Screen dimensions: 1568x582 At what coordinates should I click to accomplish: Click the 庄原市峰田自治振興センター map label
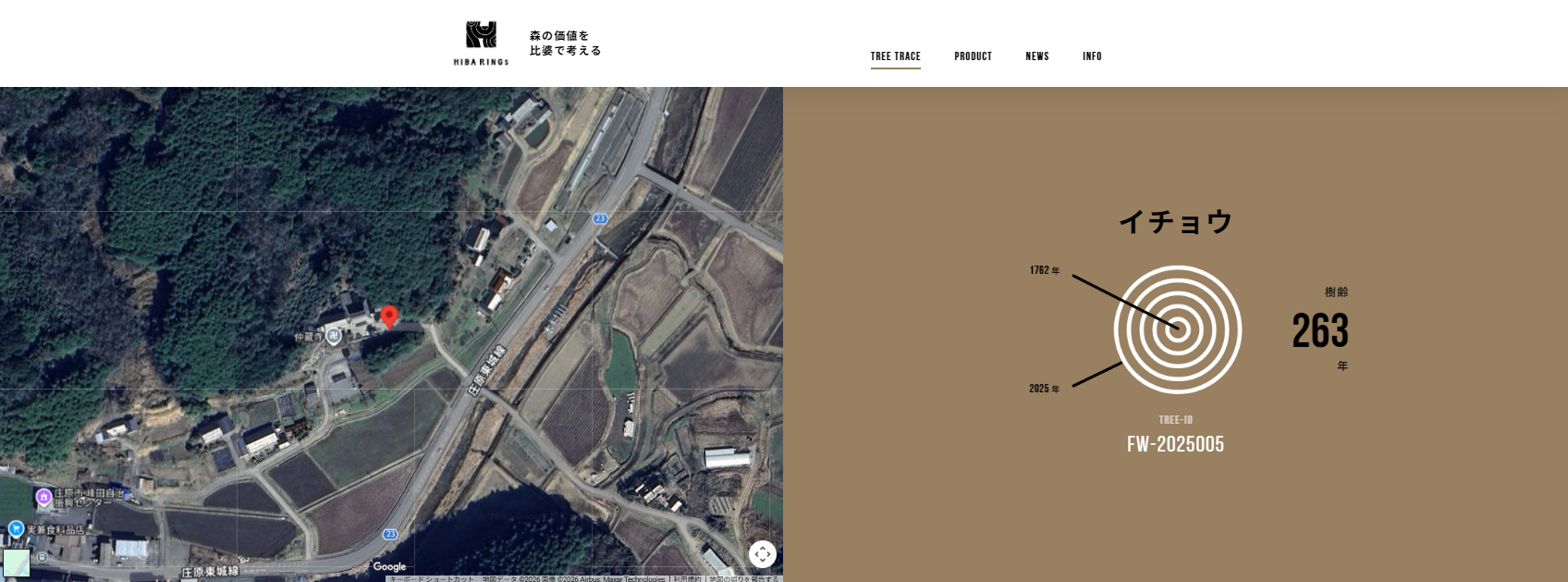tap(89, 498)
